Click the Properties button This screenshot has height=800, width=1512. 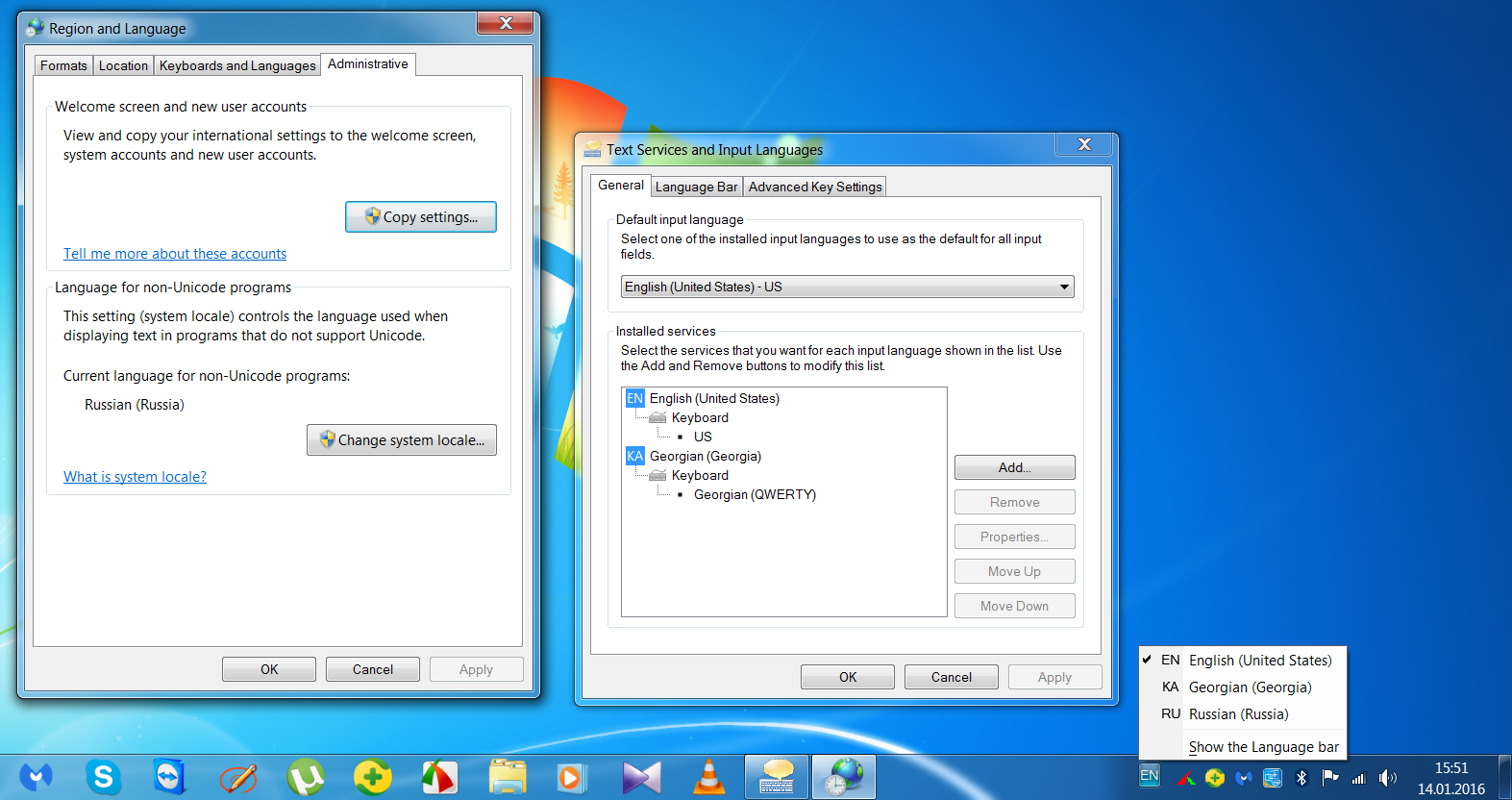[1015, 537]
